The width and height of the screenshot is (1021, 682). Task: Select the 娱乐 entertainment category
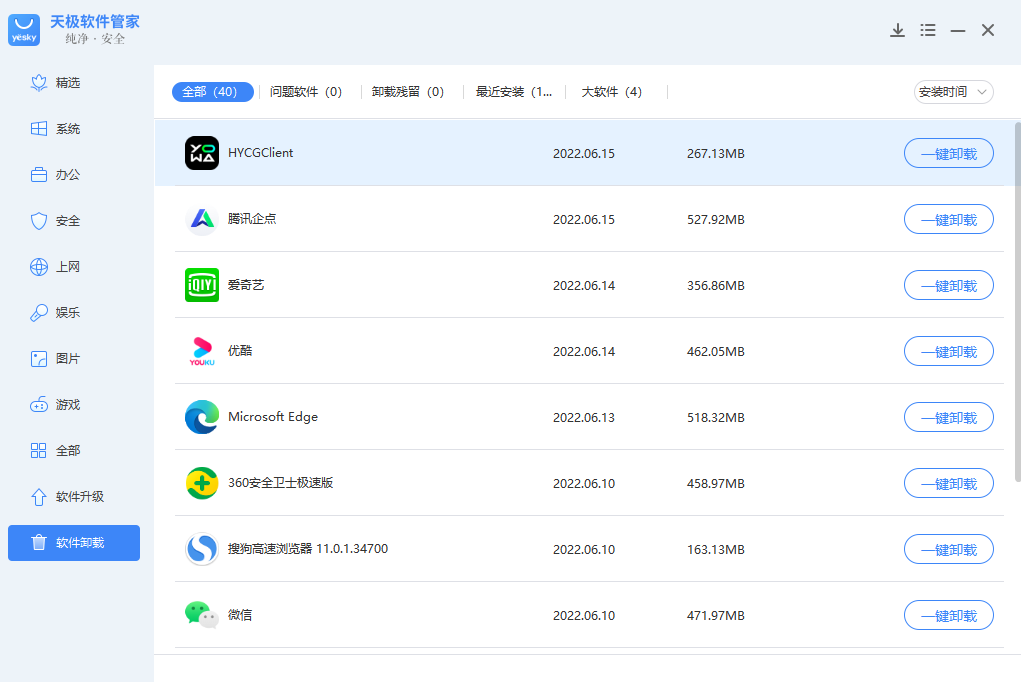(55, 313)
